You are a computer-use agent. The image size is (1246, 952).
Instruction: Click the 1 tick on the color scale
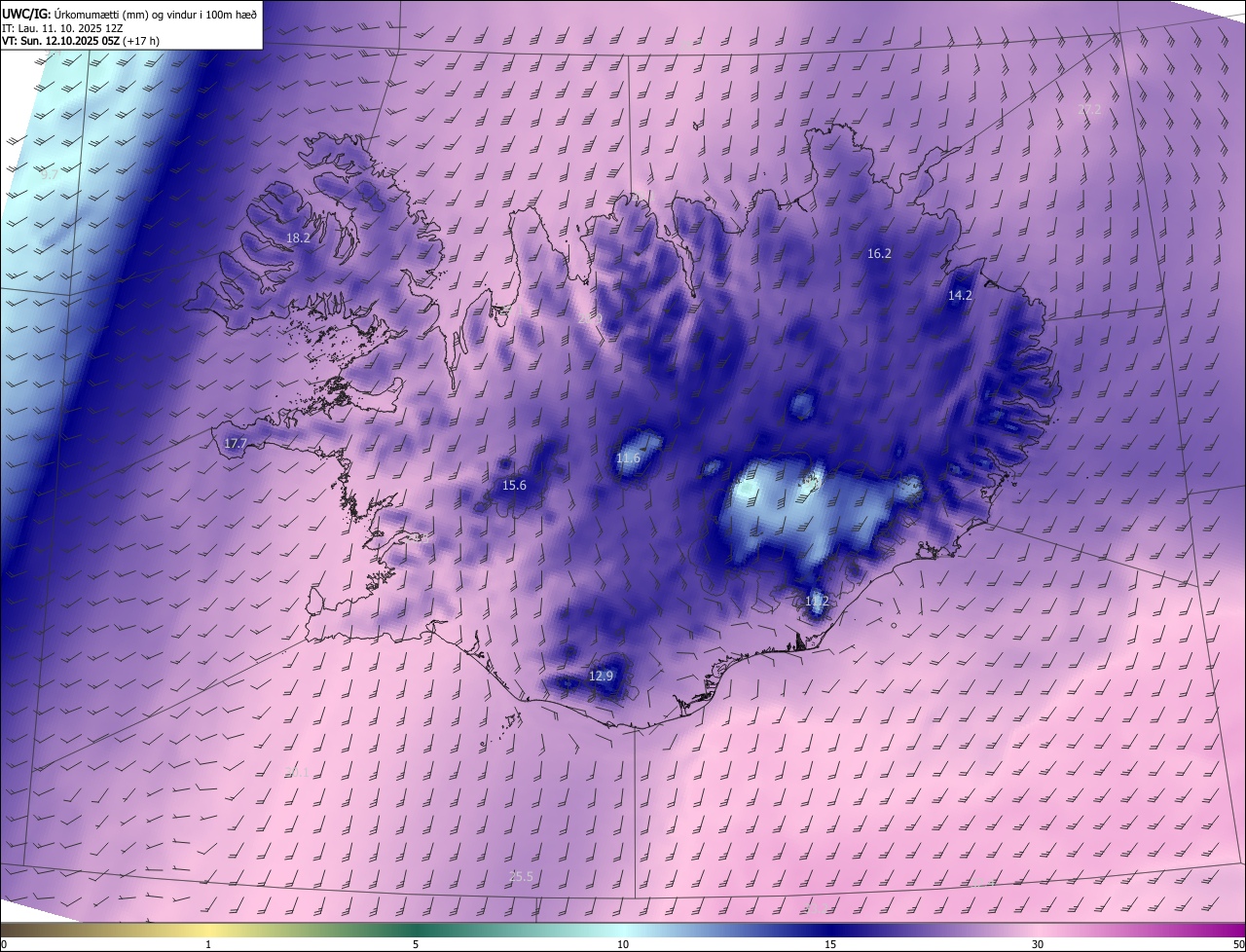pos(208,944)
